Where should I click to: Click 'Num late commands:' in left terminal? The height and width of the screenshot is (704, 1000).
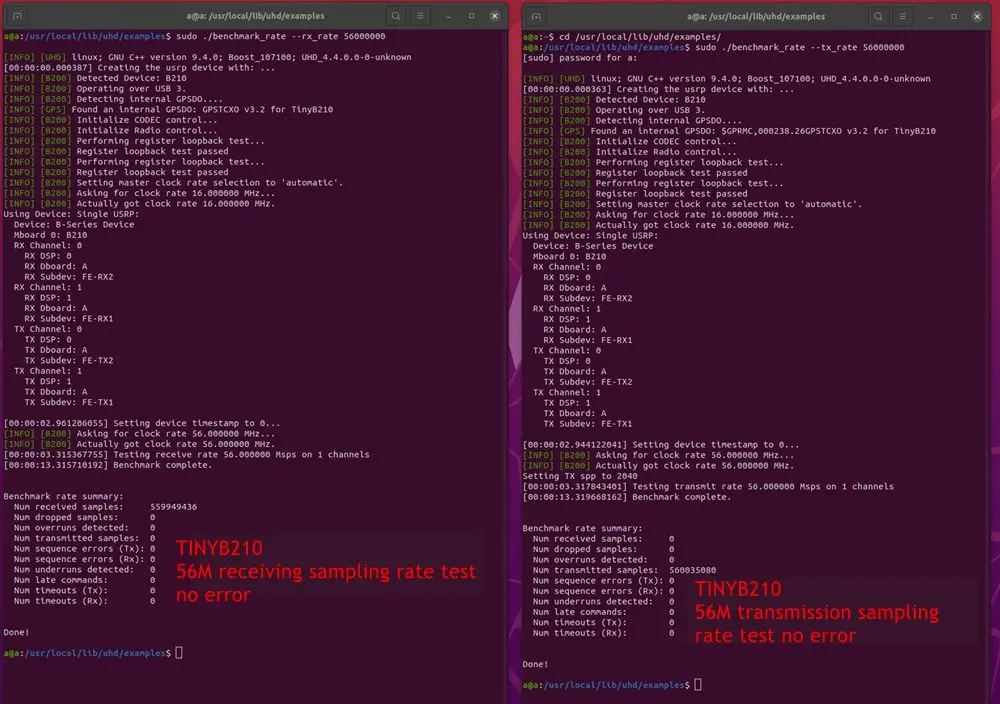[61, 580]
